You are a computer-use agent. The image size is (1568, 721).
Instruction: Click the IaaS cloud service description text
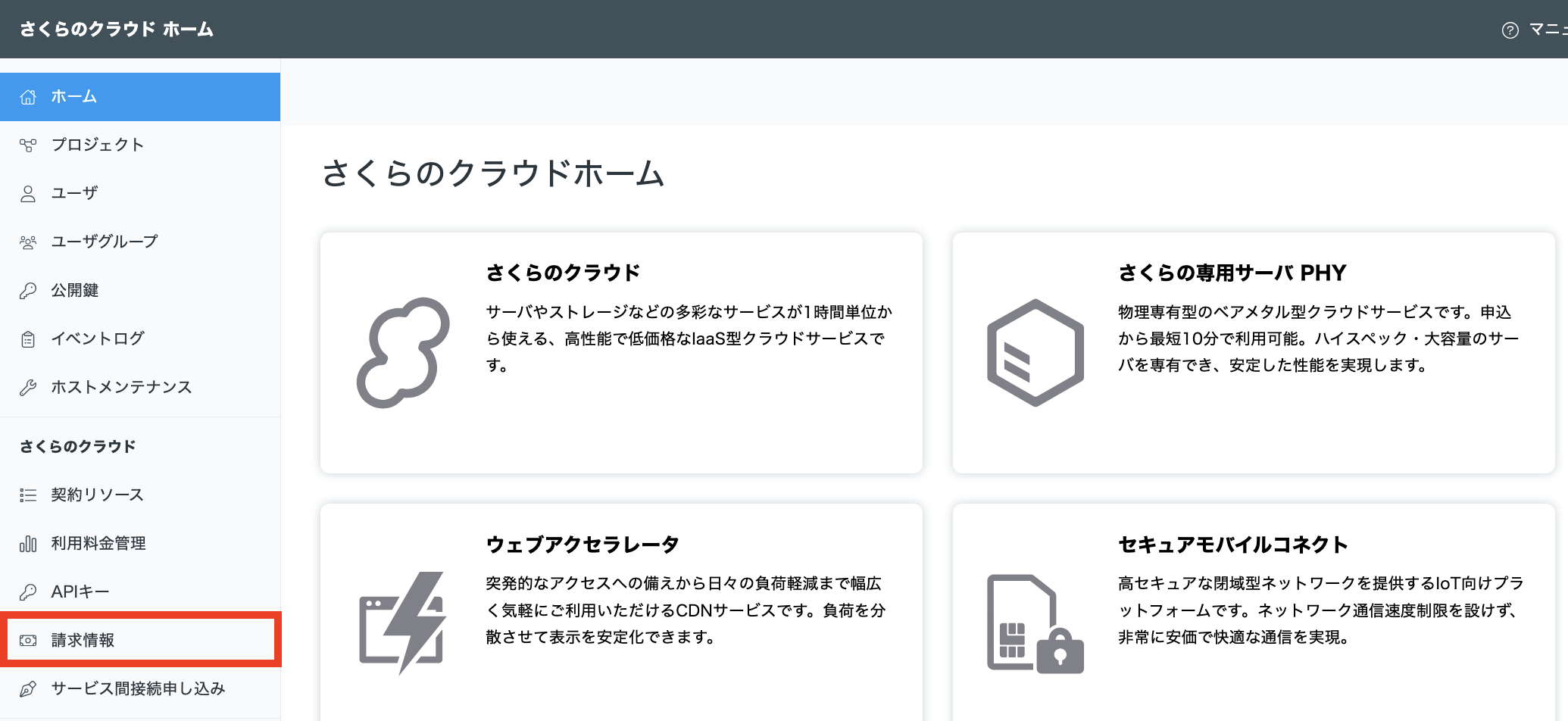(689, 339)
